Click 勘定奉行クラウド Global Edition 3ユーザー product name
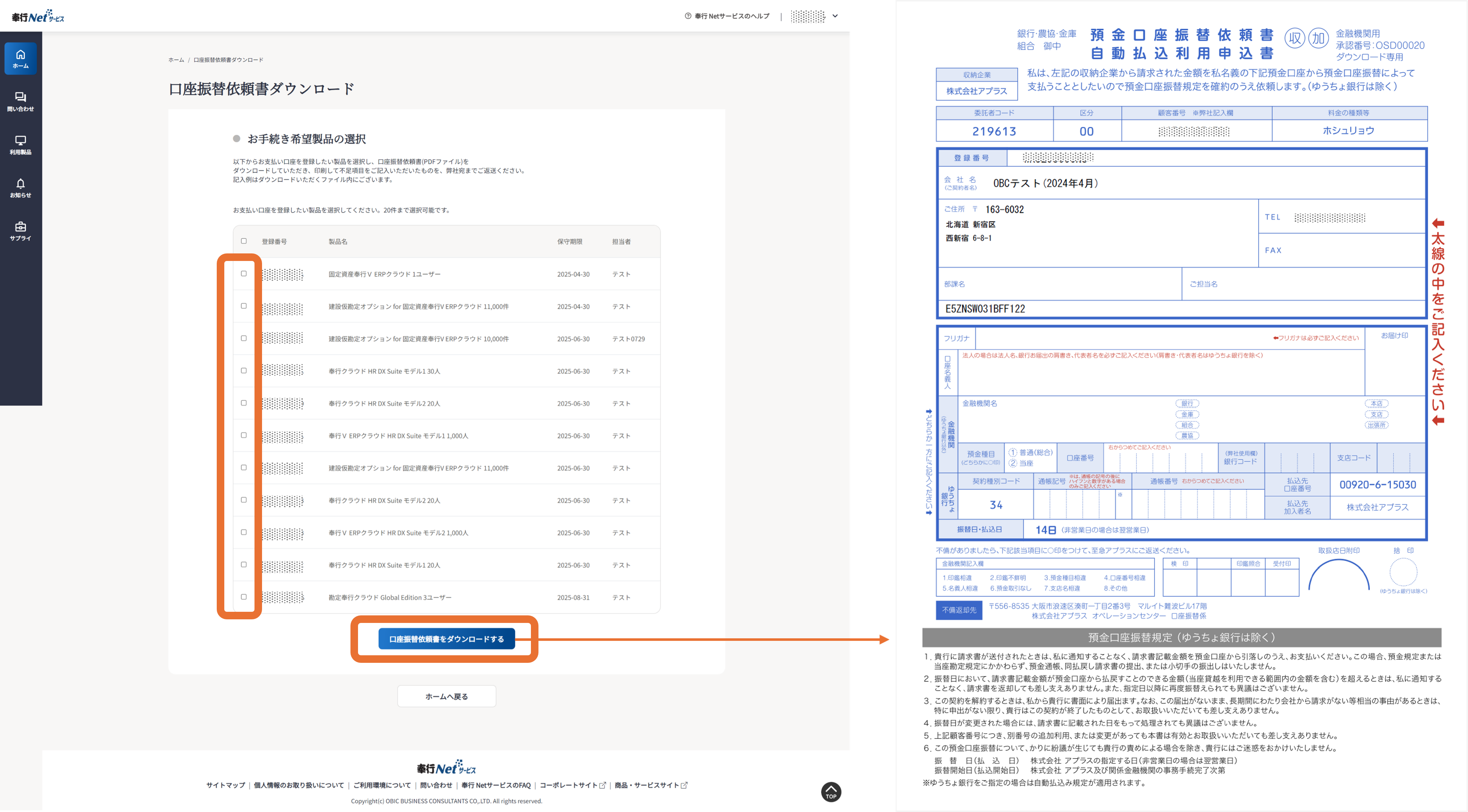 coord(390,597)
